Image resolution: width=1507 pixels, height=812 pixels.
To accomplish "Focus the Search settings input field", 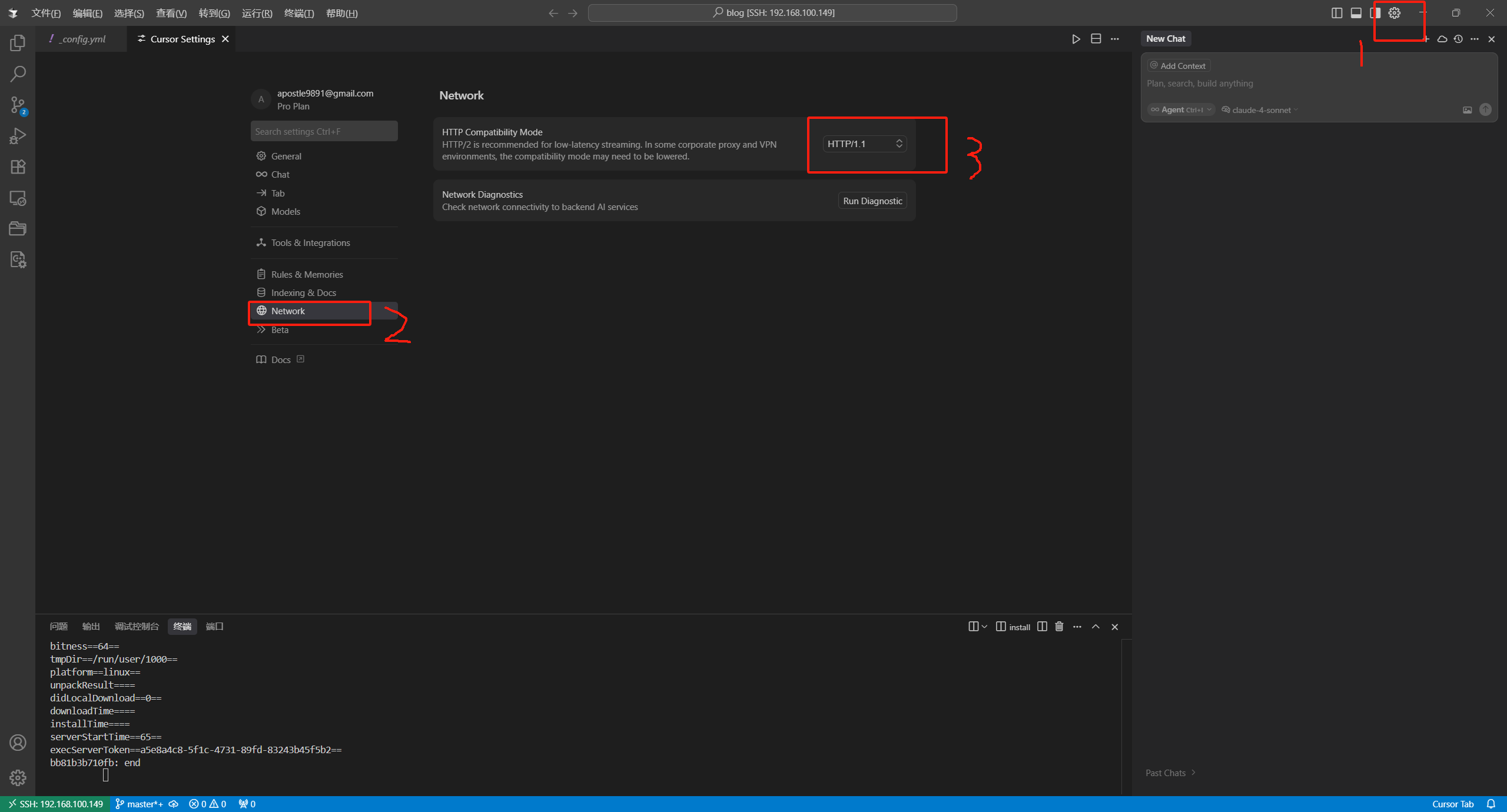I will 324,132.
